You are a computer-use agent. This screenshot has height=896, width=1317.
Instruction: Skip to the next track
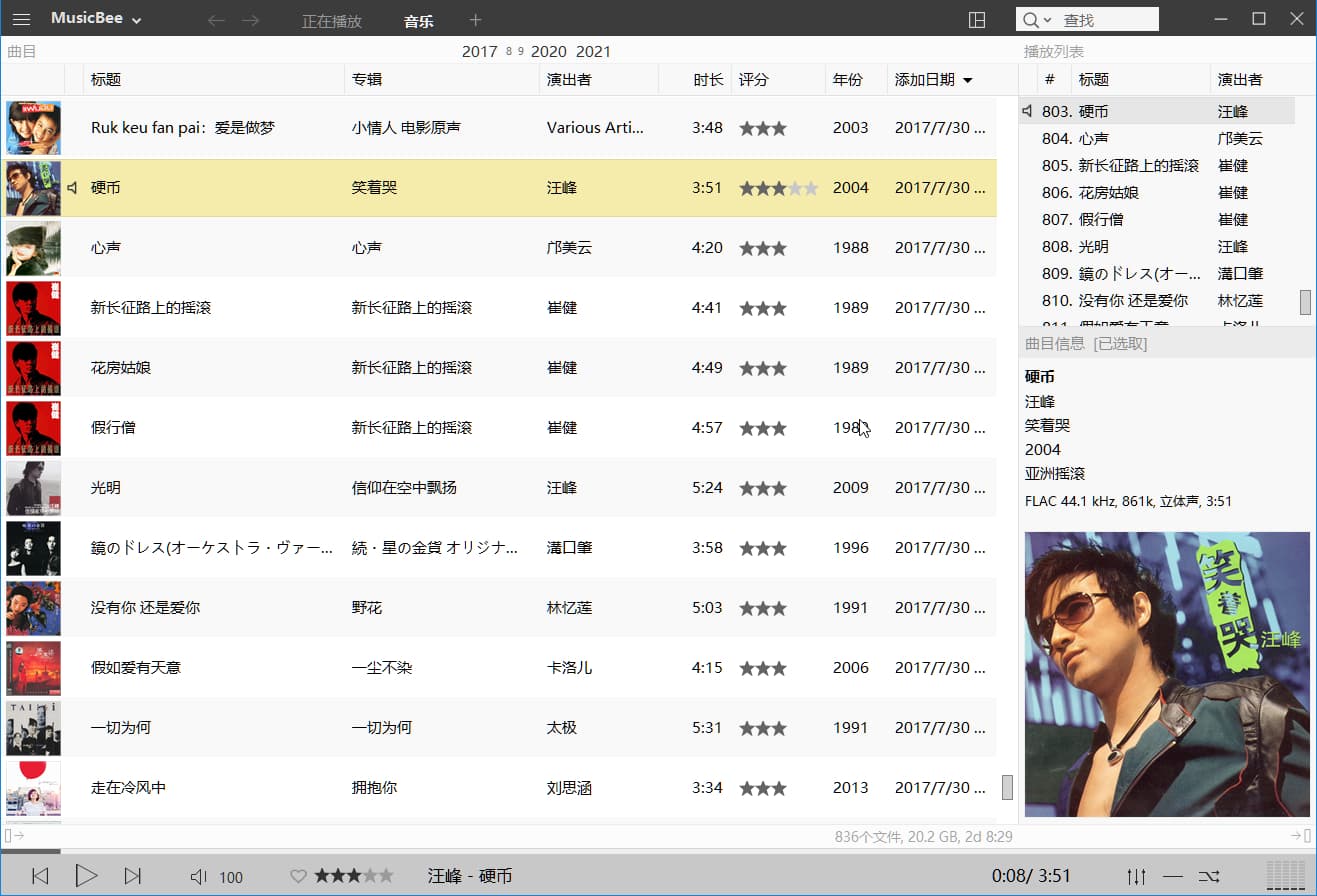coord(132,876)
